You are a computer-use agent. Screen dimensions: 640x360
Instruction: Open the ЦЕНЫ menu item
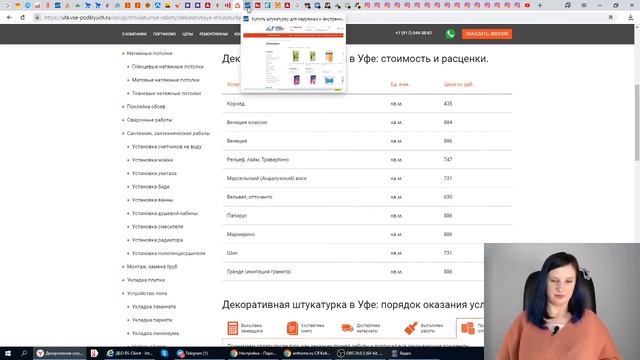pyautogui.click(x=187, y=34)
